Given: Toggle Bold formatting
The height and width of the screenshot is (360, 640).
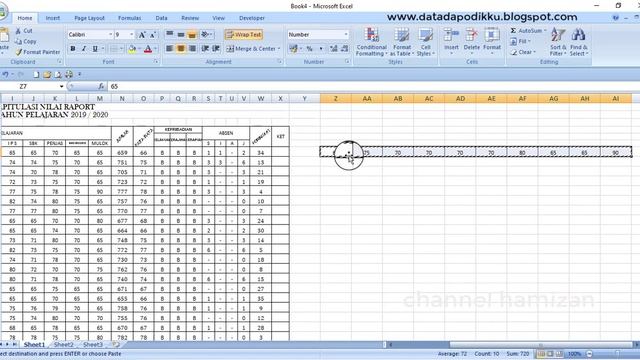Looking at the screenshot, I should click(x=73, y=49).
